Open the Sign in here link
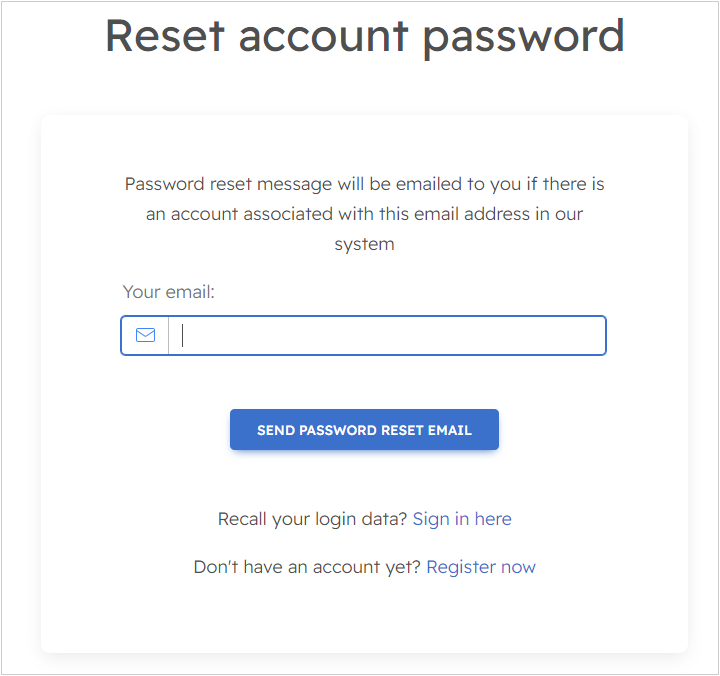This screenshot has height=676, width=720. coord(462,519)
